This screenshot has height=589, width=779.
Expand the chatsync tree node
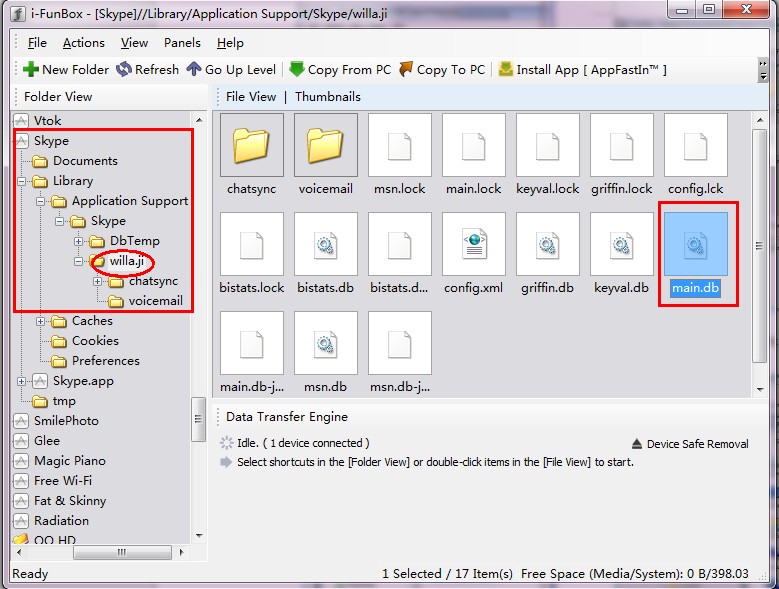point(97,281)
